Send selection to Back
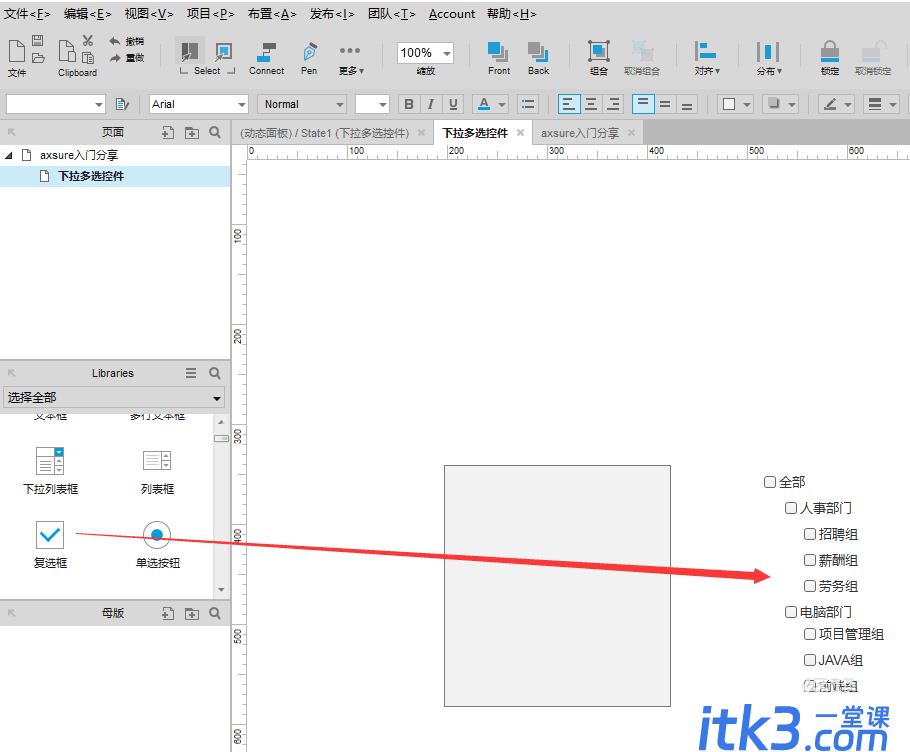This screenshot has height=752, width=910. click(x=538, y=58)
